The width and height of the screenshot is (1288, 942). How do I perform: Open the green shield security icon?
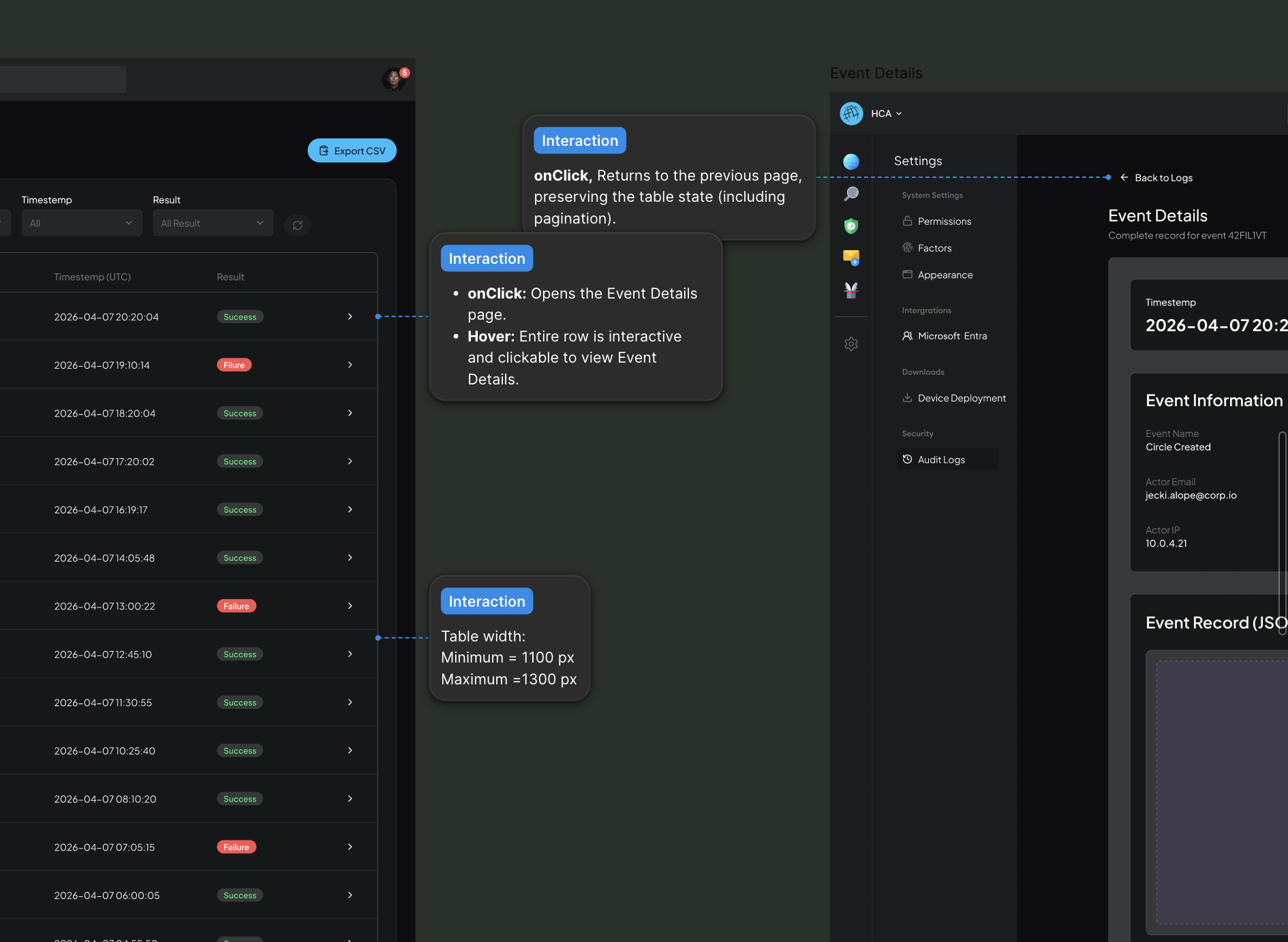[x=851, y=226]
